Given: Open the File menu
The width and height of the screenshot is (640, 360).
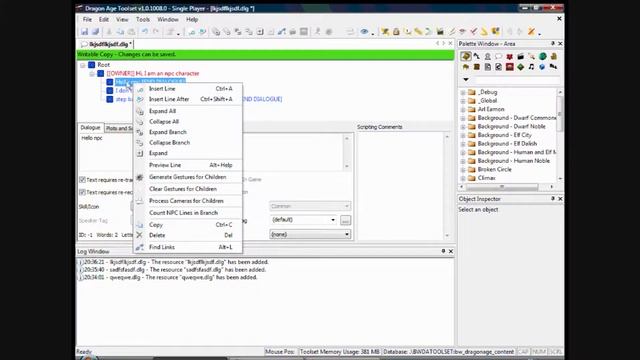Looking at the screenshot, I should tap(87, 19).
